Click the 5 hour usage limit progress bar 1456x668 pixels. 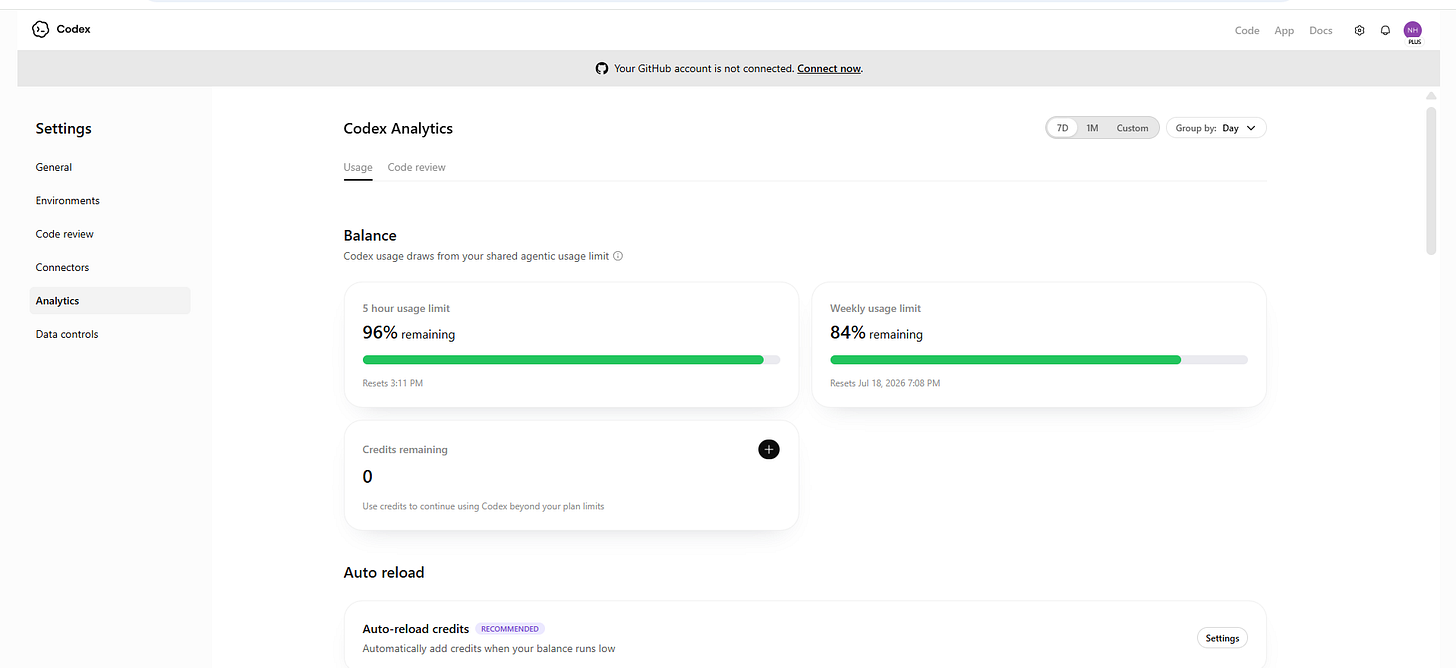point(571,359)
